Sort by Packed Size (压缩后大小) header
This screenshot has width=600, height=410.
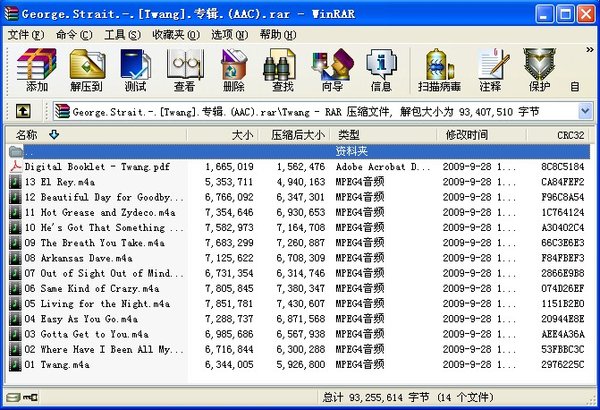point(295,135)
